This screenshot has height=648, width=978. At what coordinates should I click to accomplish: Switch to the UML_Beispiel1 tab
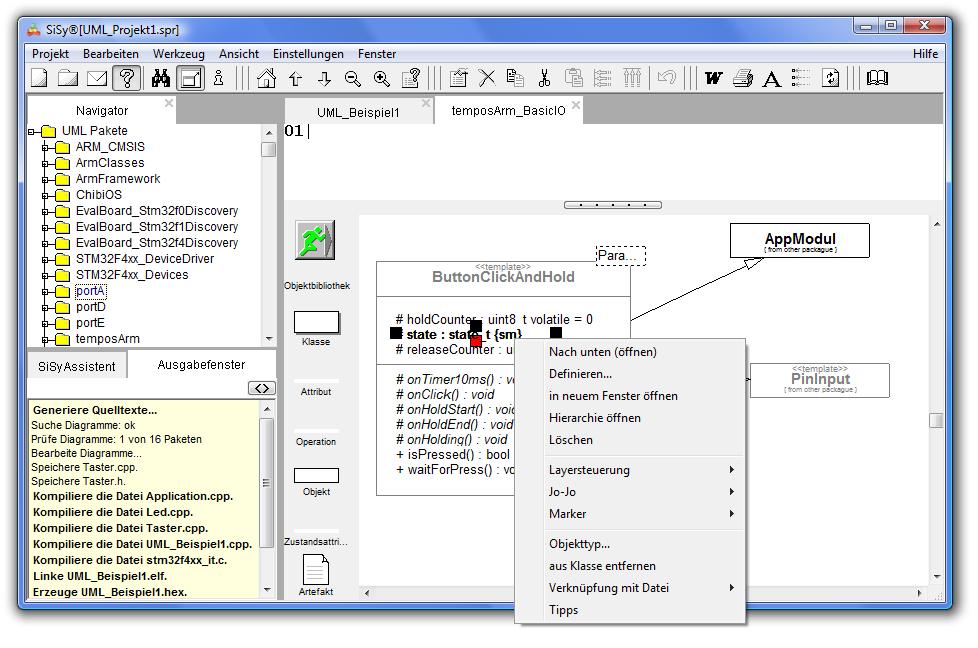coord(358,112)
